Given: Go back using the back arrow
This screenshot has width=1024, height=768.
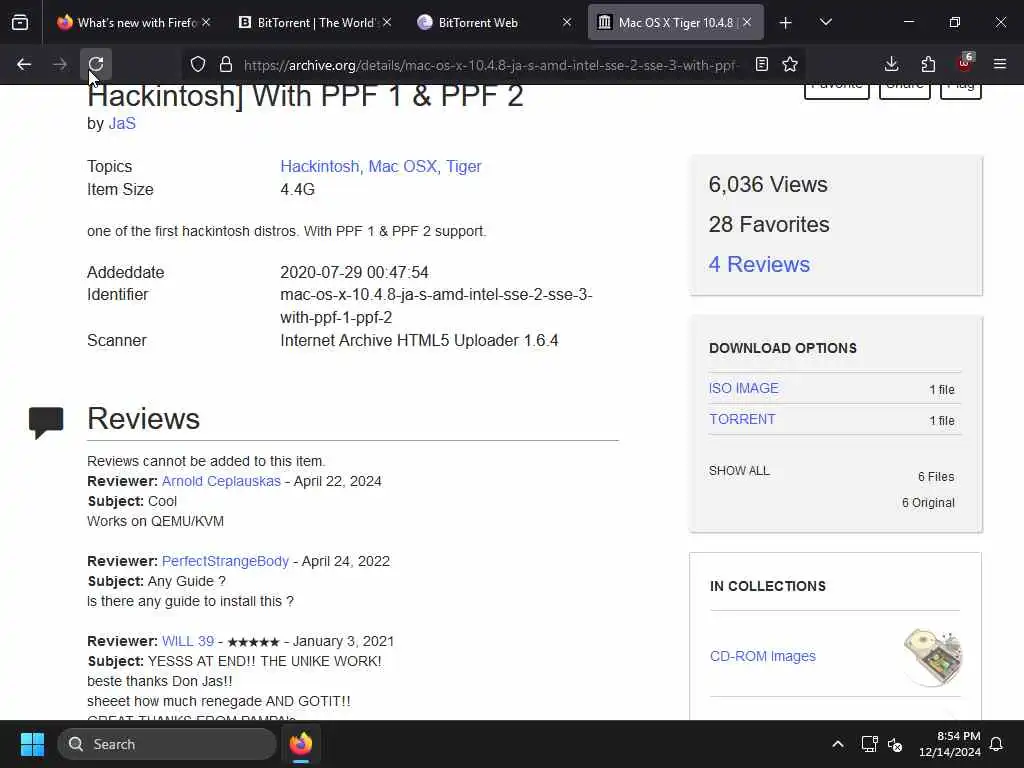Looking at the screenshot, I should [x=24, y=64].
